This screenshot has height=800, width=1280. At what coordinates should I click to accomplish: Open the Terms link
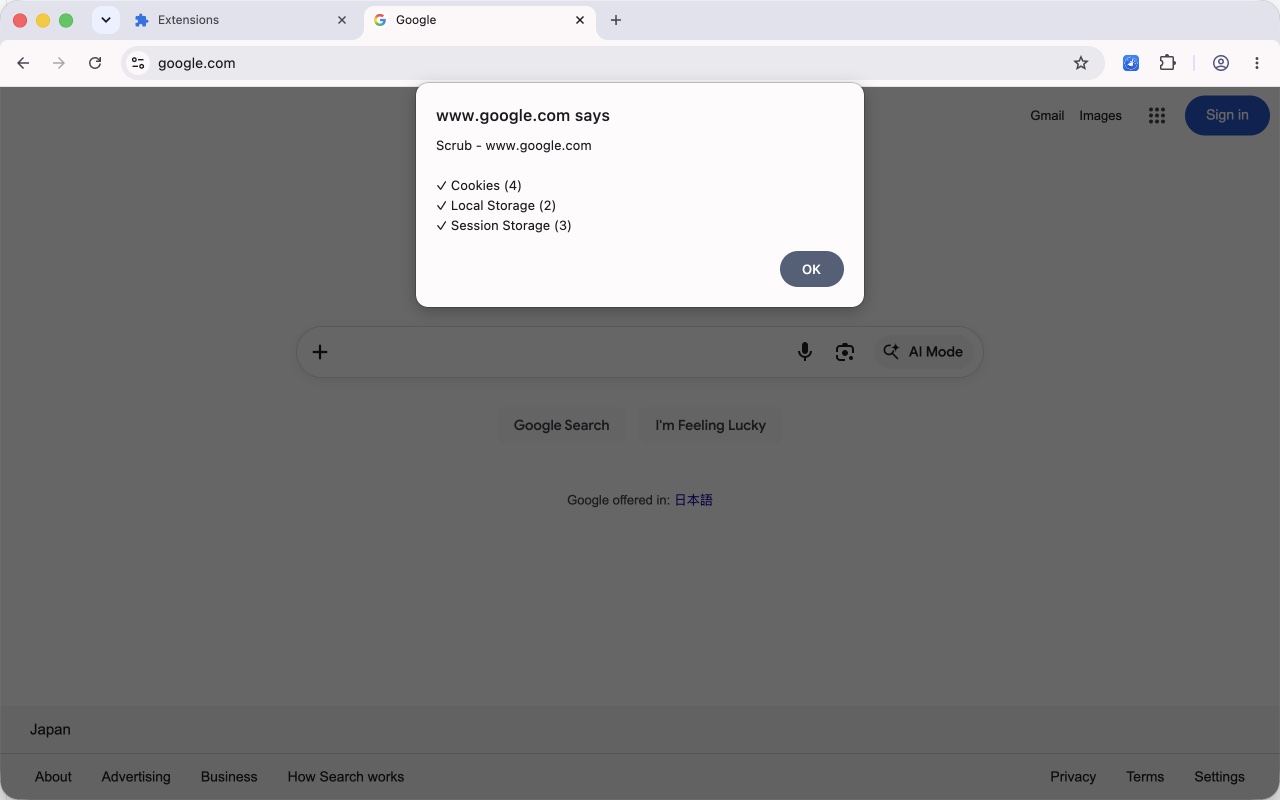pyautogui.click(x=1145, y=777)
